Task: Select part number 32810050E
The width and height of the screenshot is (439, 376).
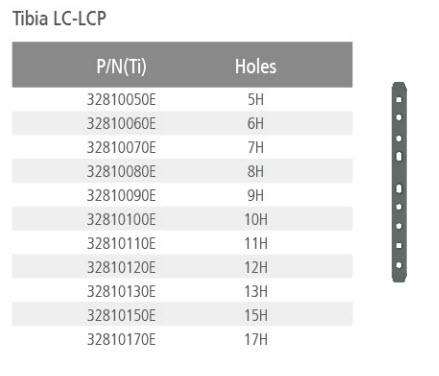Action: click(x=121, y=100)
